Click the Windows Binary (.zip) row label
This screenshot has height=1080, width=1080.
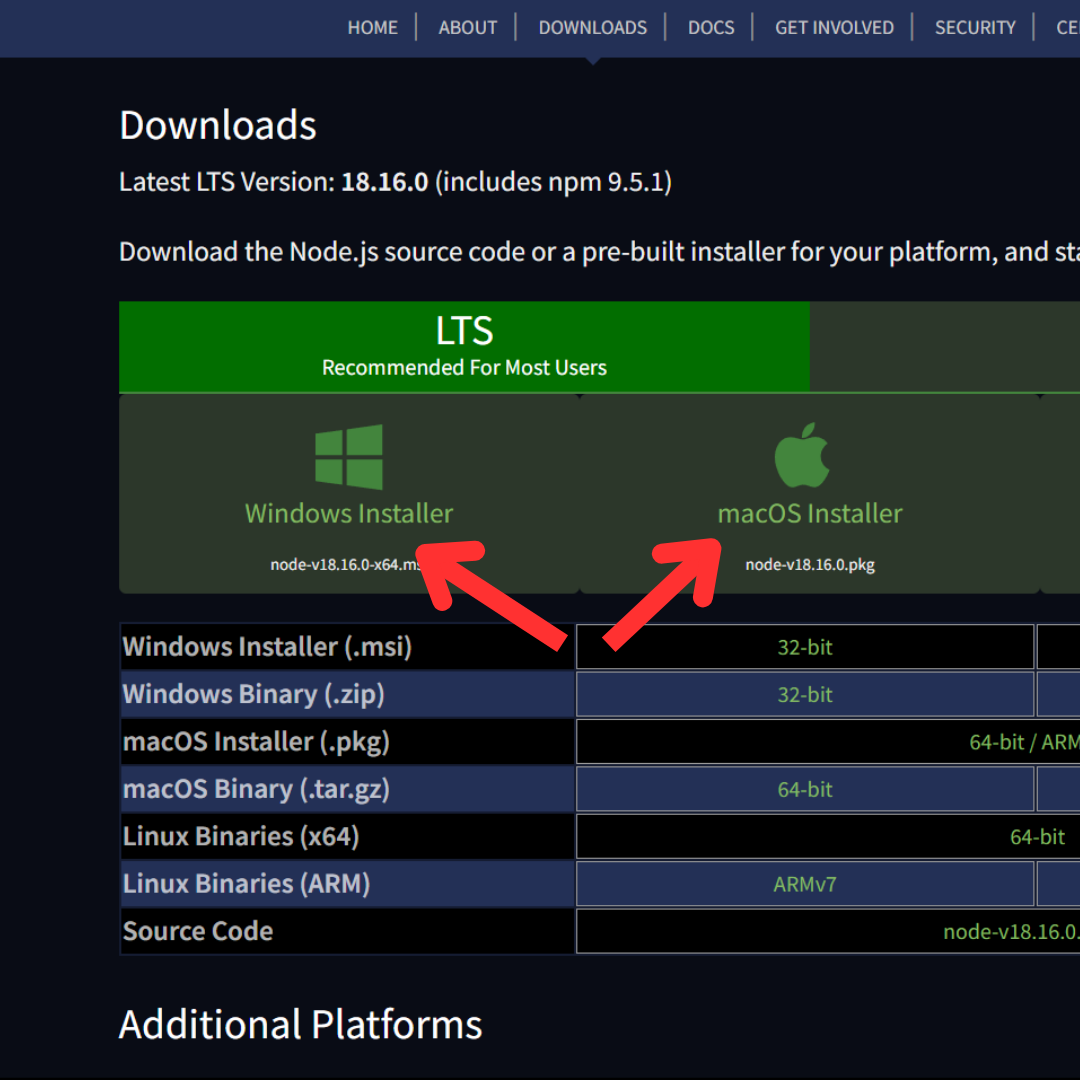point(253,694)
